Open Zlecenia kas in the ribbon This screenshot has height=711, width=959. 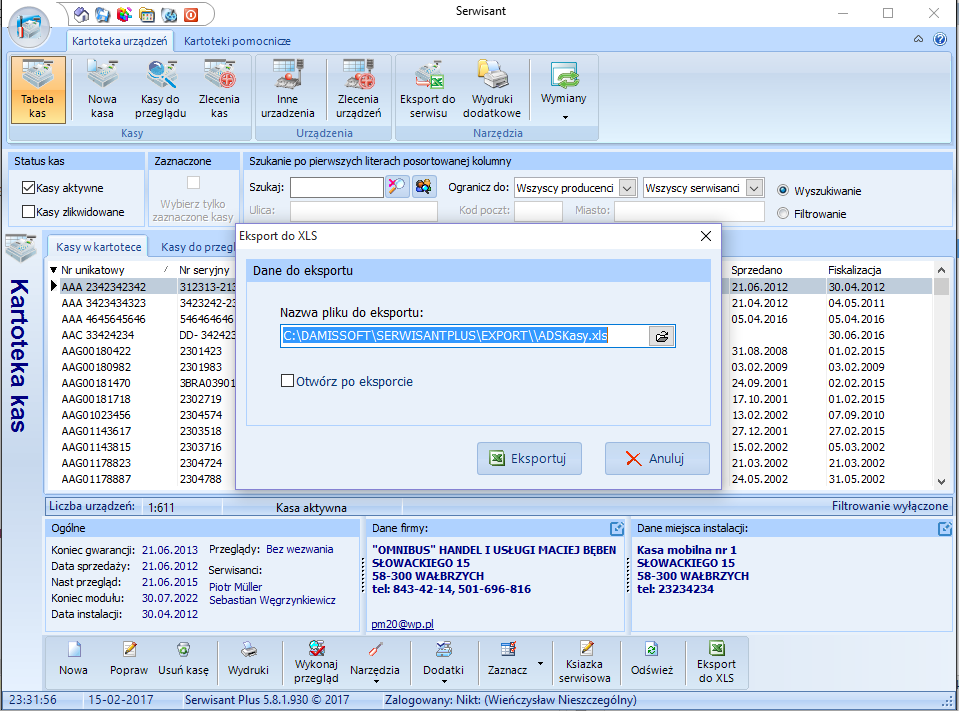[218, 89]
